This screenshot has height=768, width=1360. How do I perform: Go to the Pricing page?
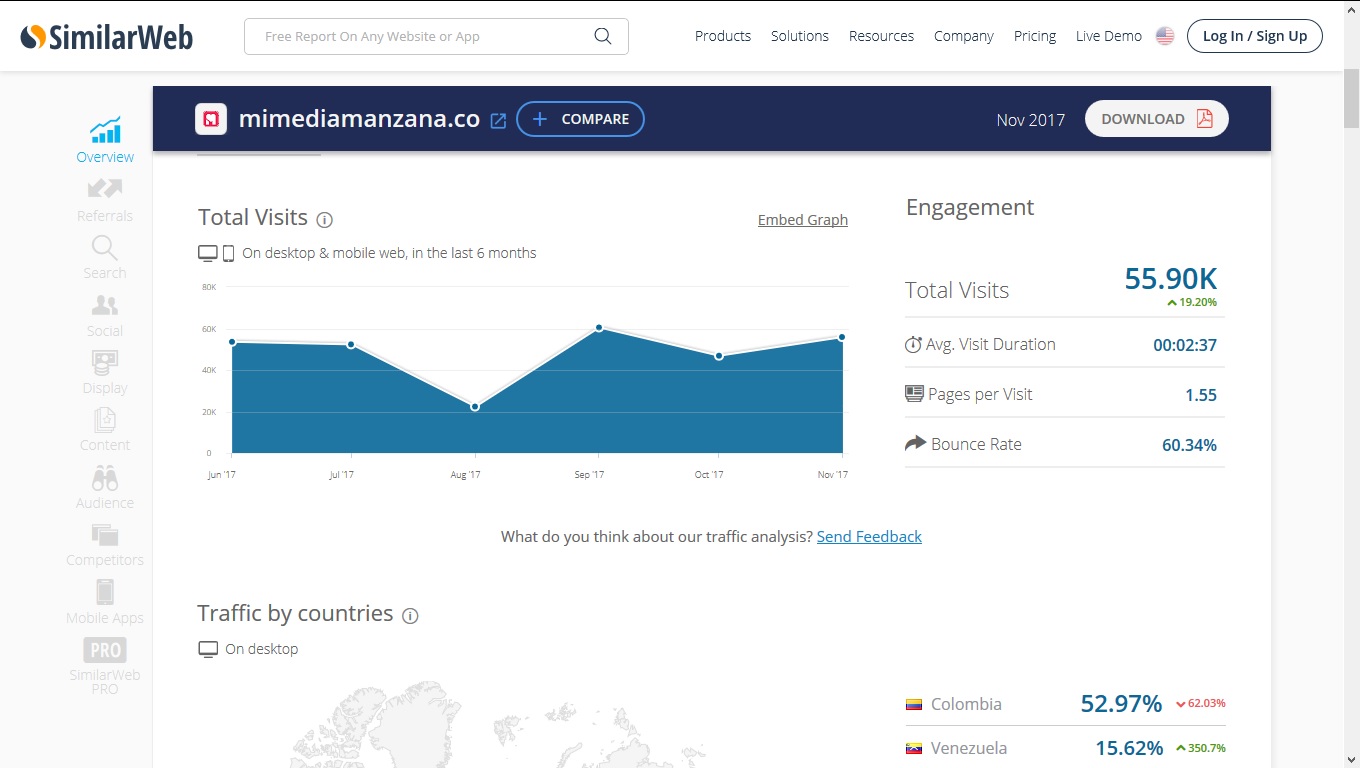click(1035, 36)
